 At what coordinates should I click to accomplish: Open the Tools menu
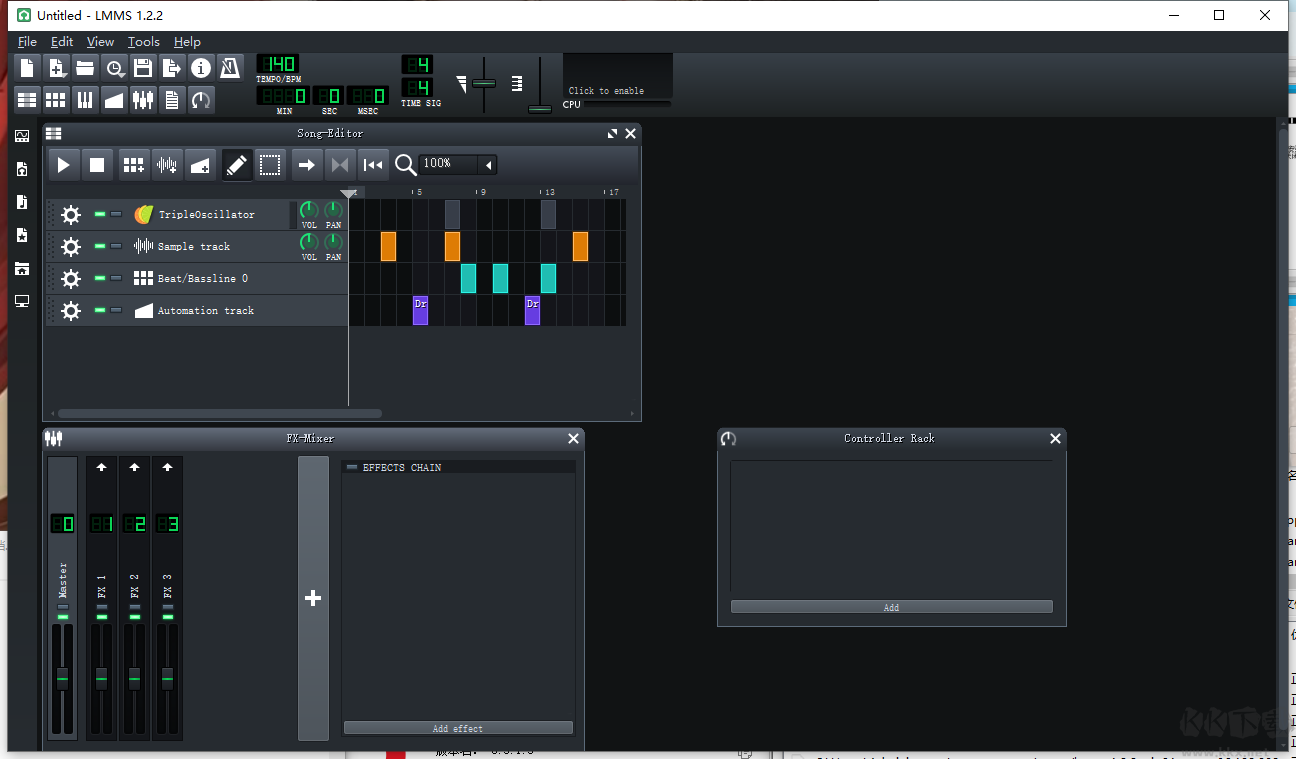point(143,41)
